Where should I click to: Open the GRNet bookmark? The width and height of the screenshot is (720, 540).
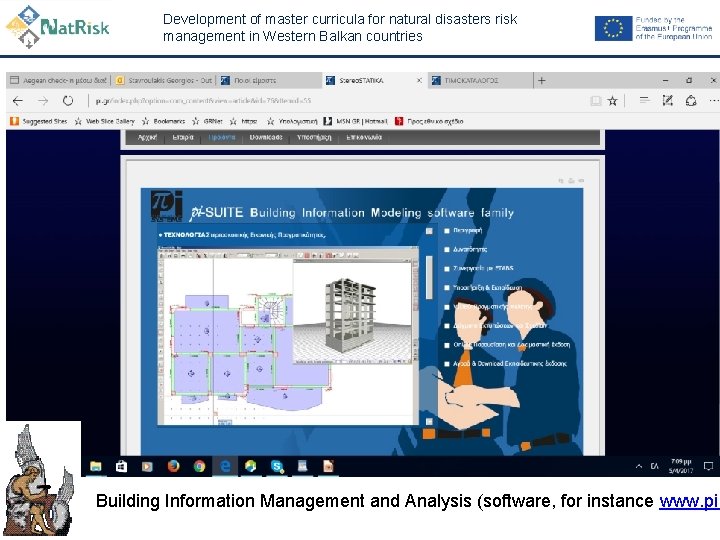(x=208, y=121)
